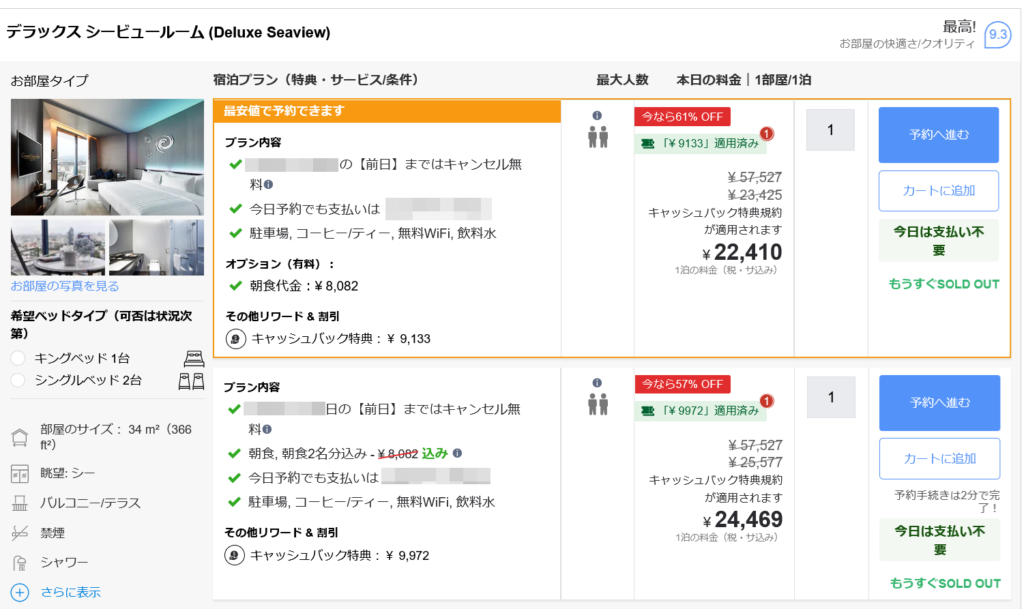Click the king bed icon
Viewport: 1024px width, 609px height.
coord(194,358)
